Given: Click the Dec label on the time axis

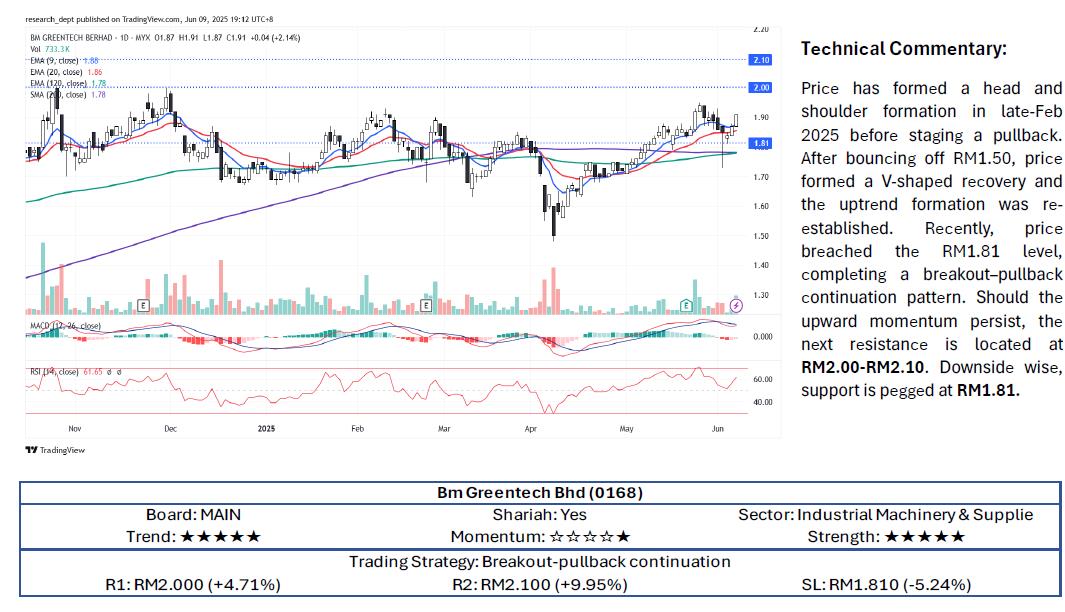Looking at the screenshot, I should pyautogui.click(x=170, y=429).
